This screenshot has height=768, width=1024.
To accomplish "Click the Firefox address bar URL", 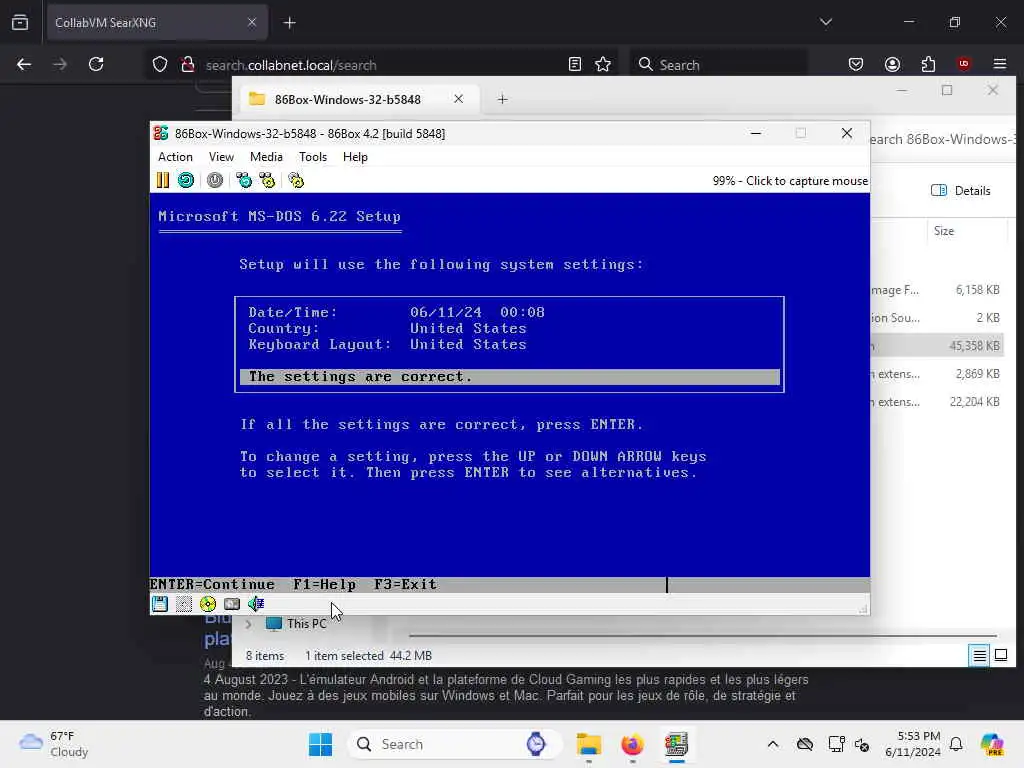I will [291, 65].
